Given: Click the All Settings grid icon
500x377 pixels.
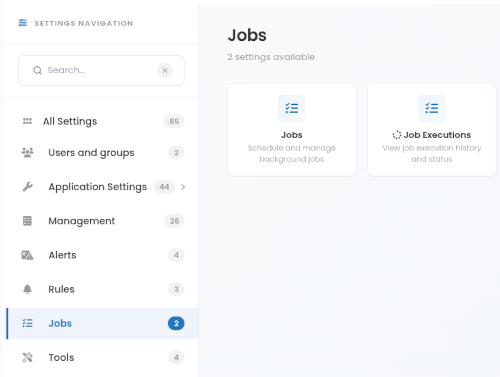Looking at the screenshot, I should point(27,121).
